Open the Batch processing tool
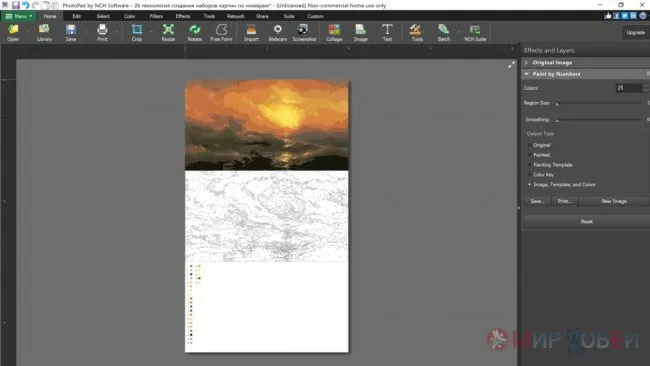Screen dimensions: 650x366 (444, 32)
